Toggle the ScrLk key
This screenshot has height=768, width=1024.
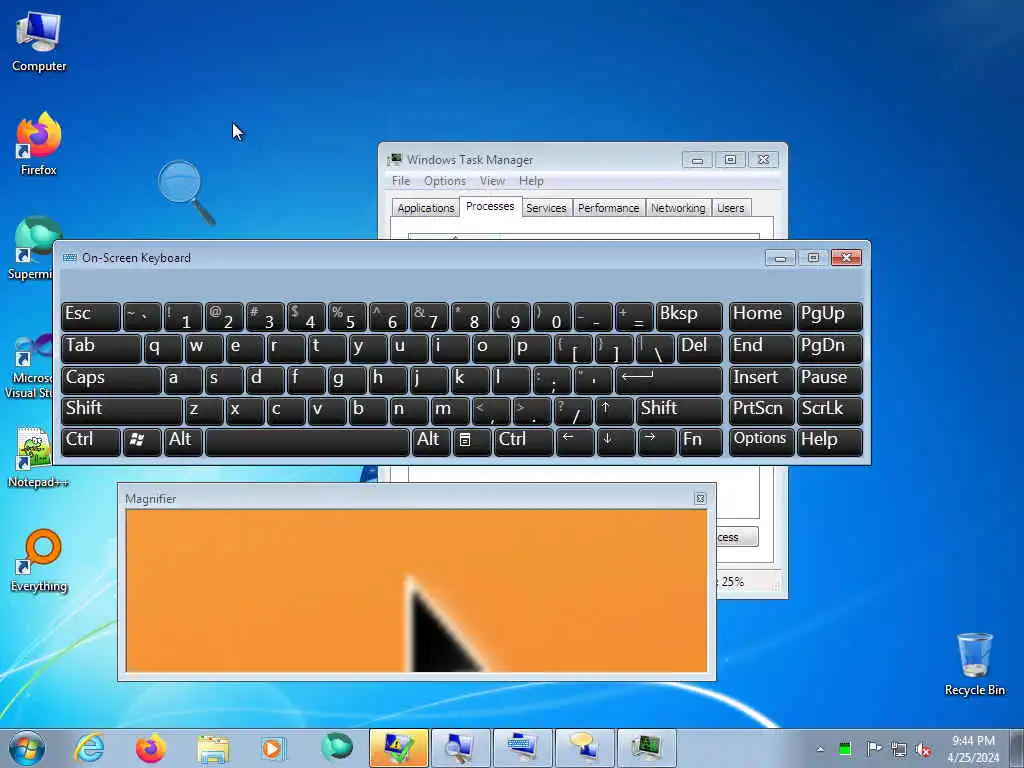[829, 411]
